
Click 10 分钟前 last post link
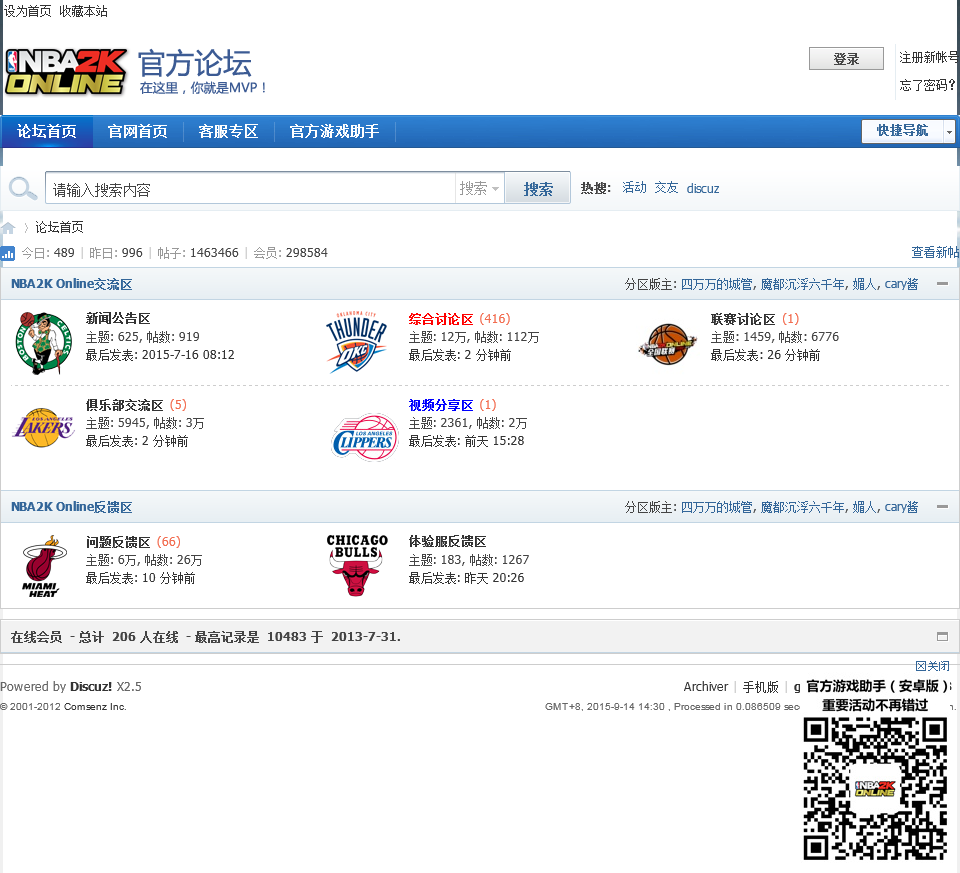coord(168,578)
